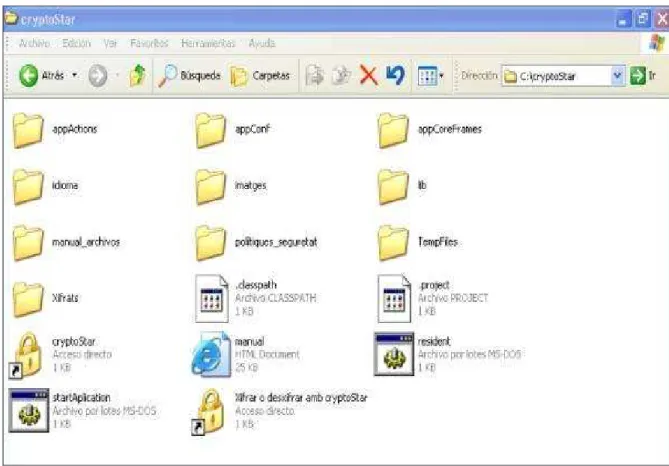Click the idioma folder name
Viewport: 669px width, 466px height.
[65, 185]
